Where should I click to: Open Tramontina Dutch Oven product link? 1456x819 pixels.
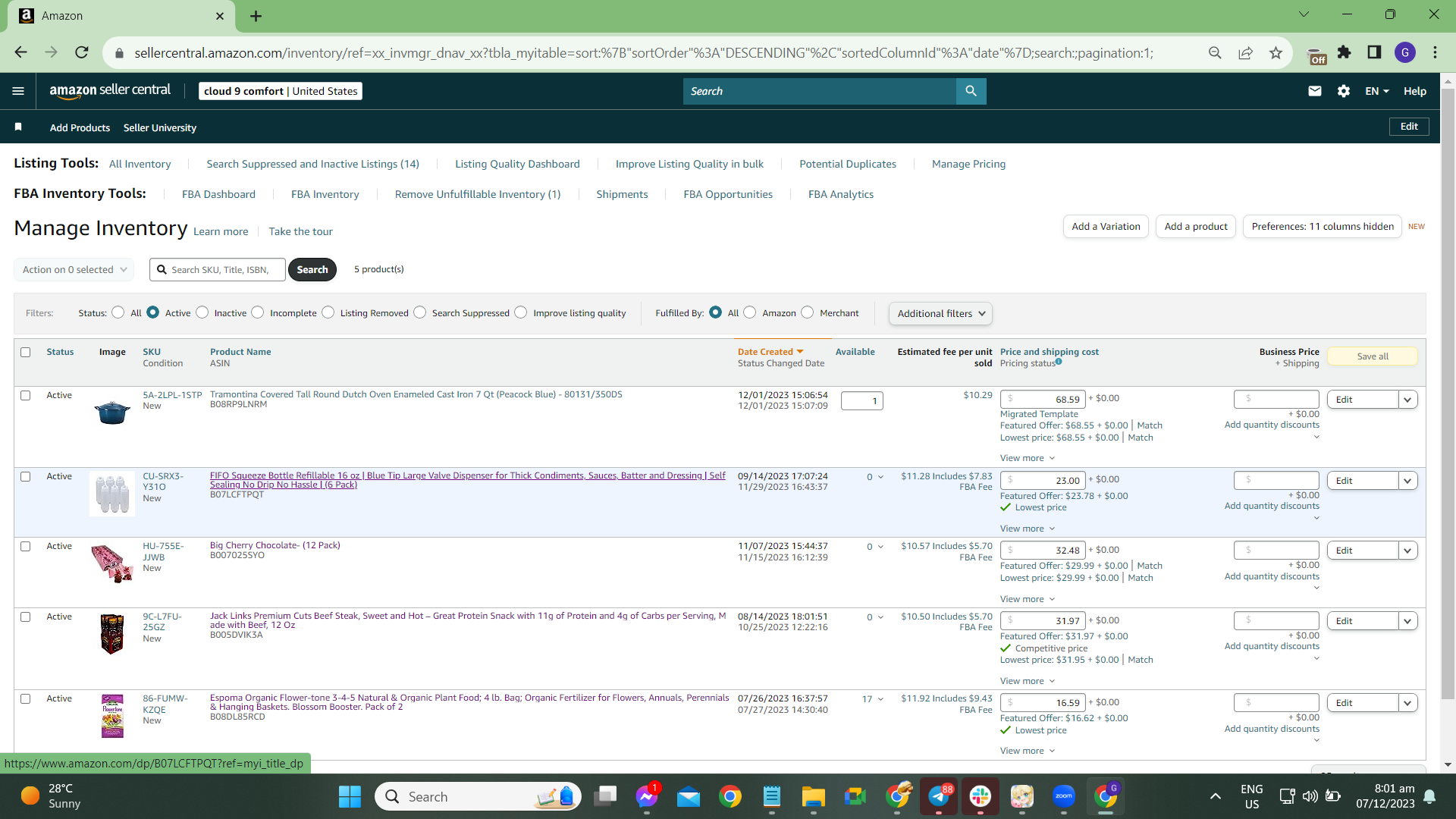point(416,394)
